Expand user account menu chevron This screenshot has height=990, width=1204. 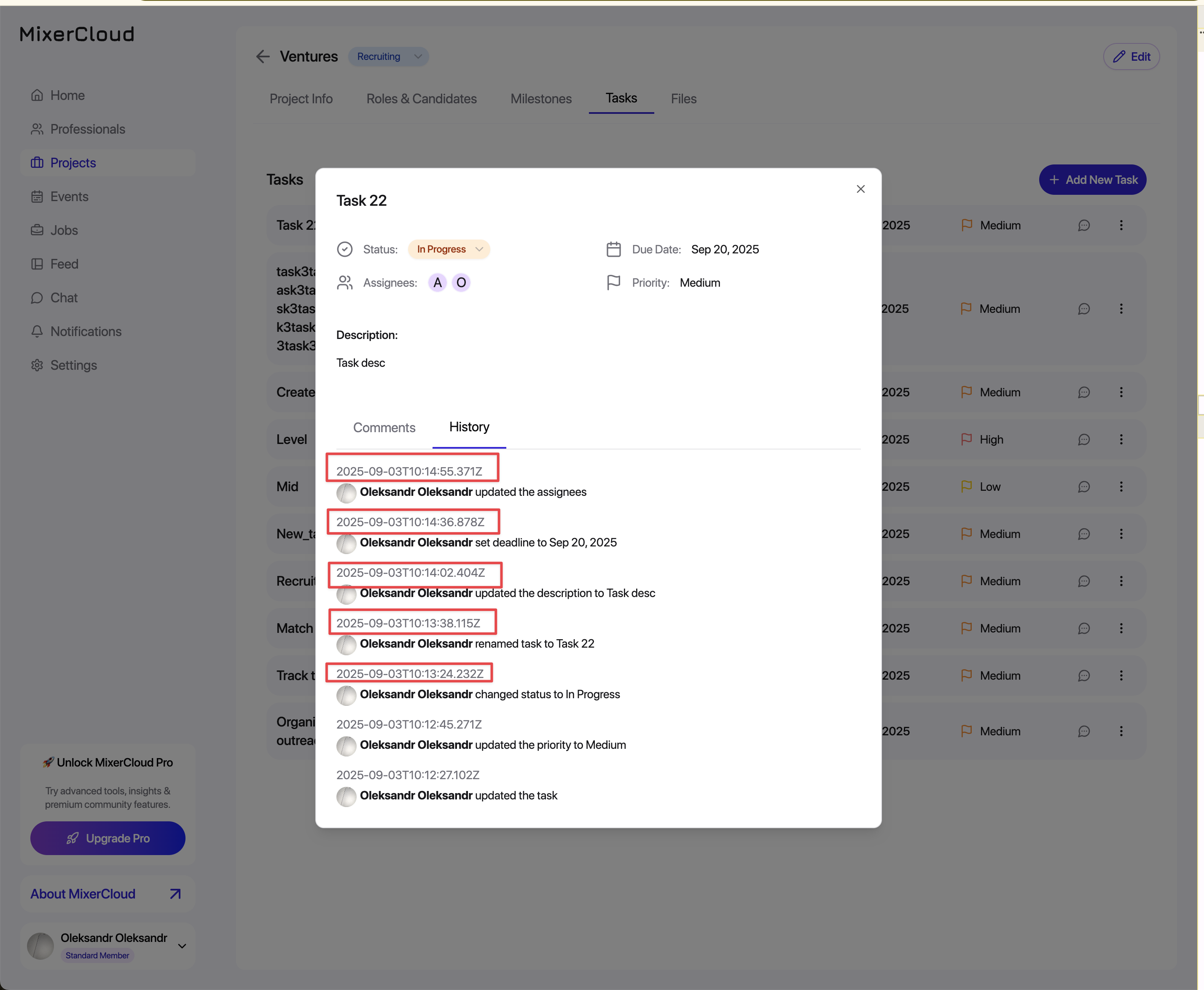click(182, 946)
